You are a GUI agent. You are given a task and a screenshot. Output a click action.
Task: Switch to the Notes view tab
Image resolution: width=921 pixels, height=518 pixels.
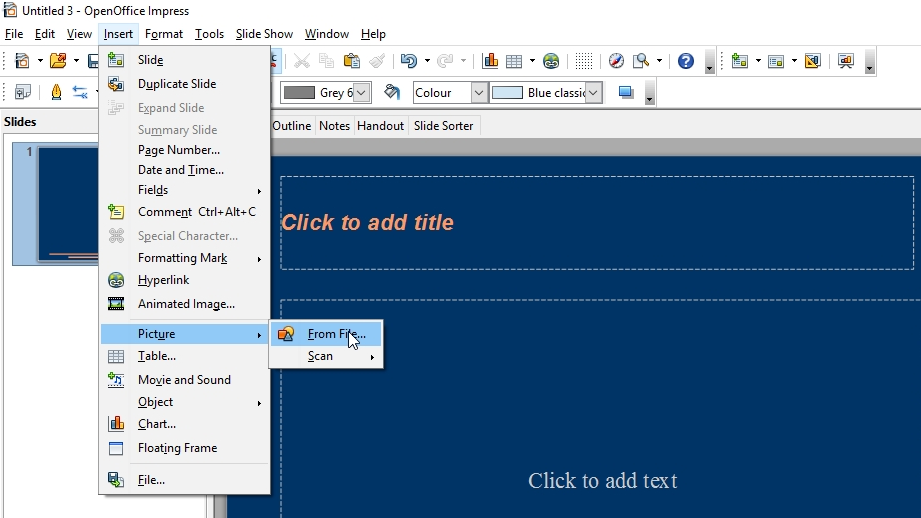click(x=334, y=126)
